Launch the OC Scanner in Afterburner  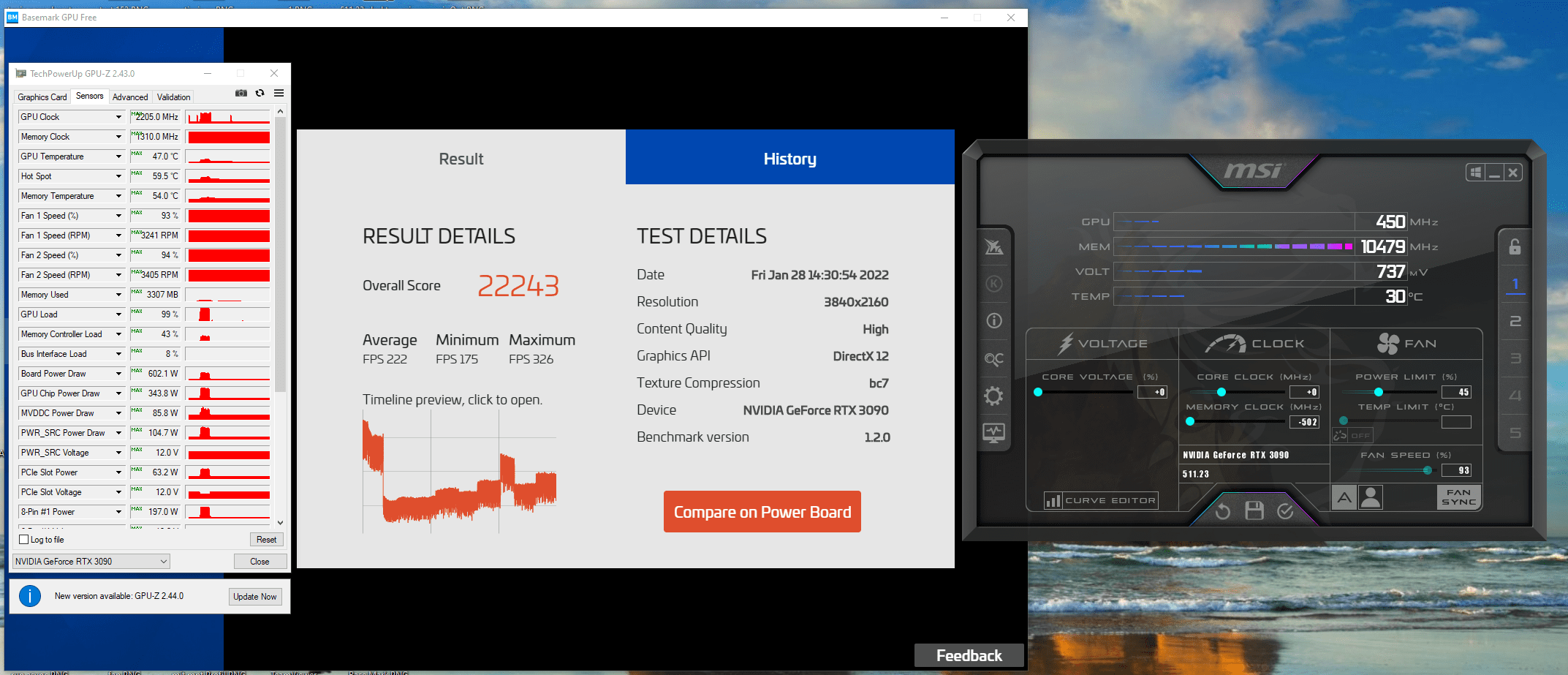pyautogui.click(x=994, y=358)
